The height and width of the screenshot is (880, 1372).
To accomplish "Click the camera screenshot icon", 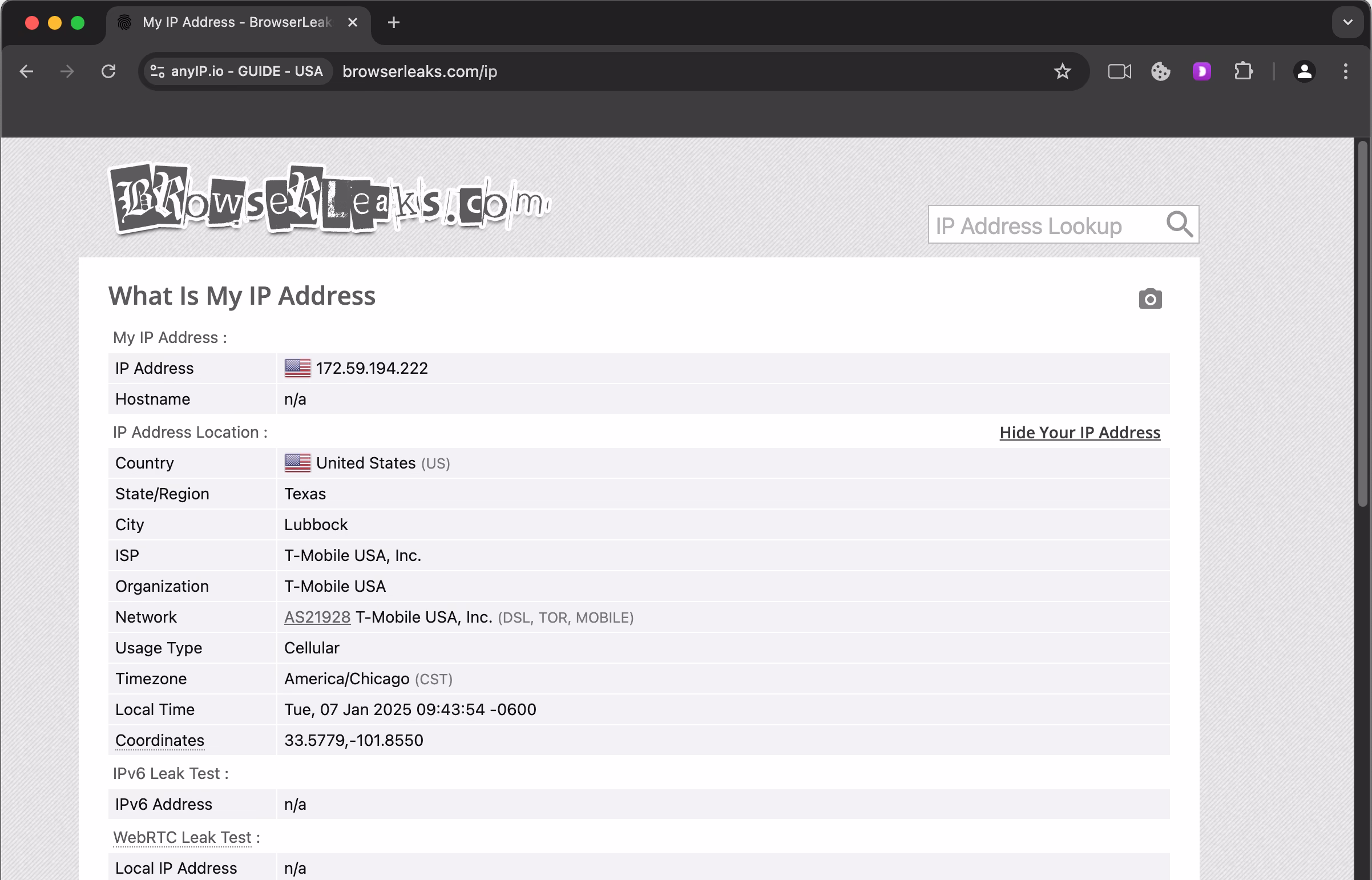I will pos(1151,299).
